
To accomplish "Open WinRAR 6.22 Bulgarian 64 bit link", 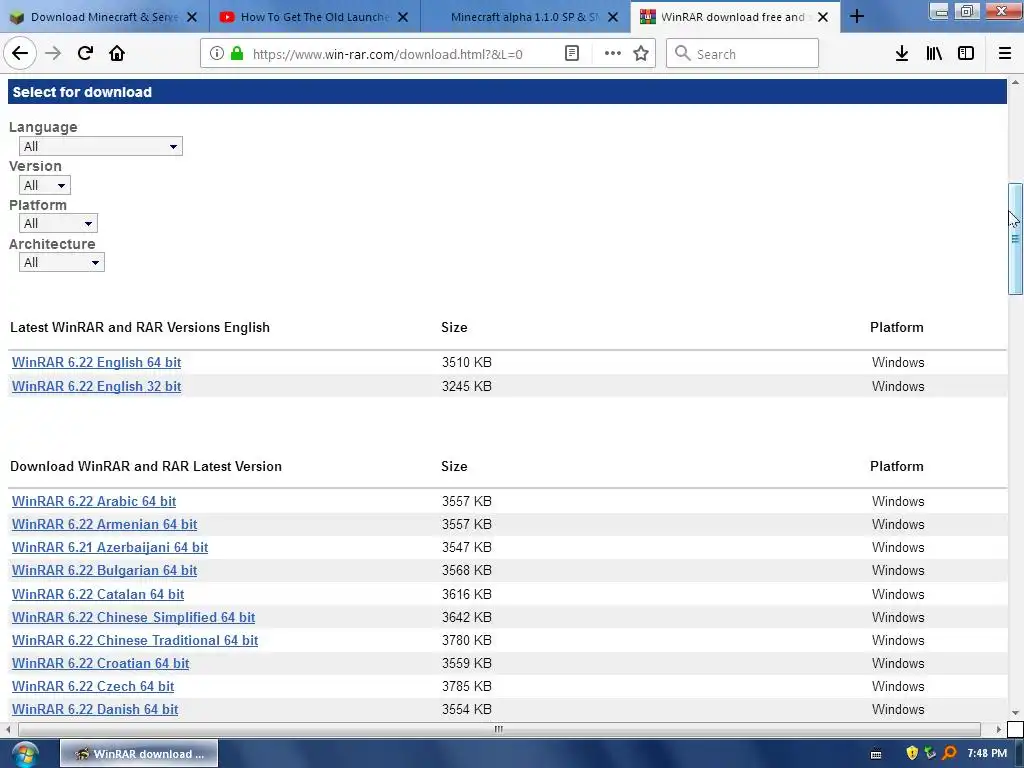I will (104, 571).
